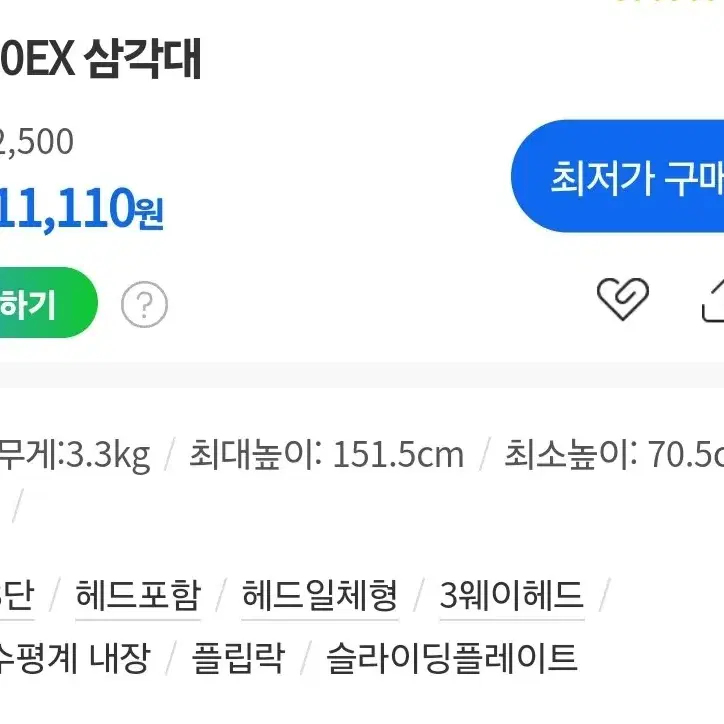Open the 플립락 spec link
The height and width of the screenshot is (724, 724).
[x=238, y=658]
